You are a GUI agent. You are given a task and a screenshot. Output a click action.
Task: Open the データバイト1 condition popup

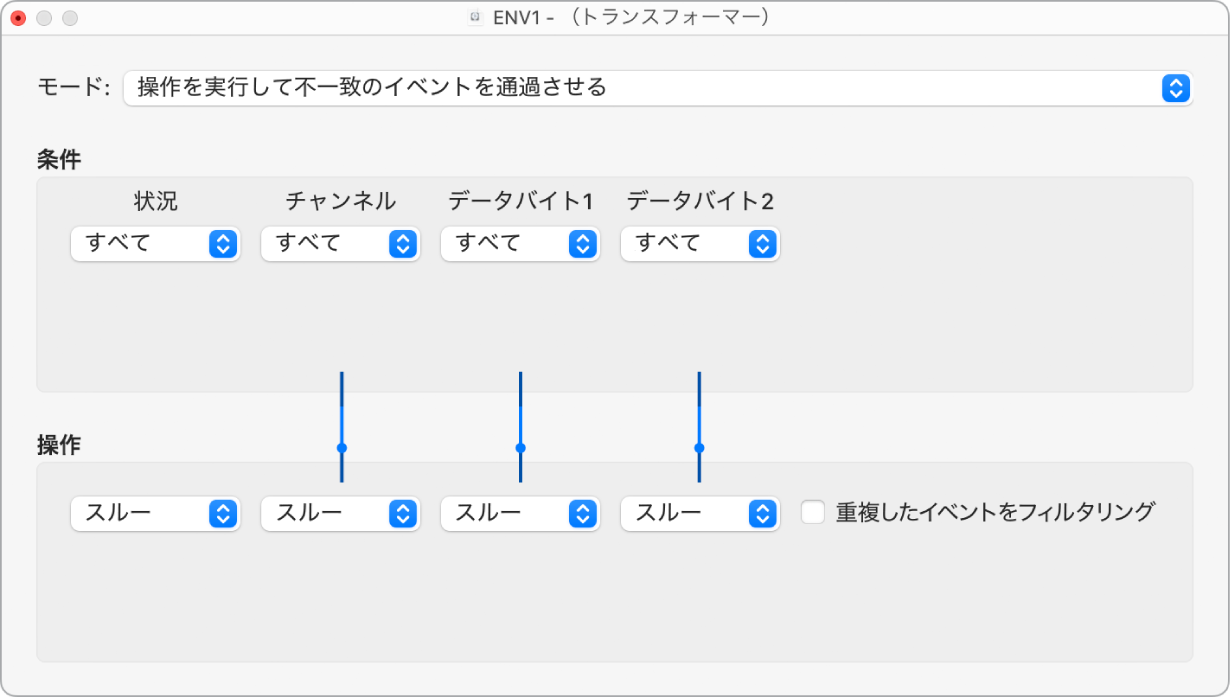point(519,243)
